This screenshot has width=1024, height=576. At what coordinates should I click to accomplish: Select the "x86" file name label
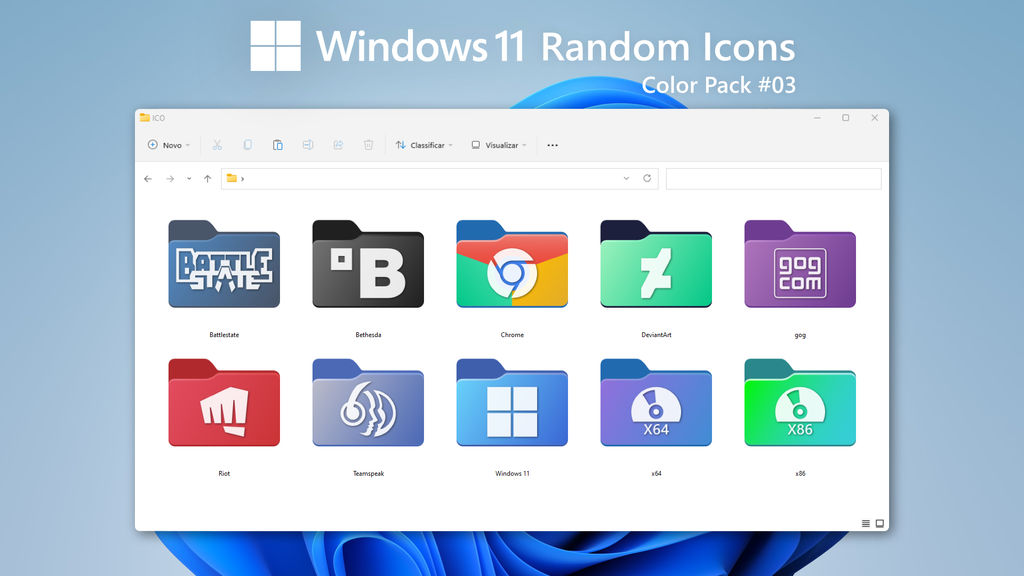pyautogui.click(x=800, y=473)
